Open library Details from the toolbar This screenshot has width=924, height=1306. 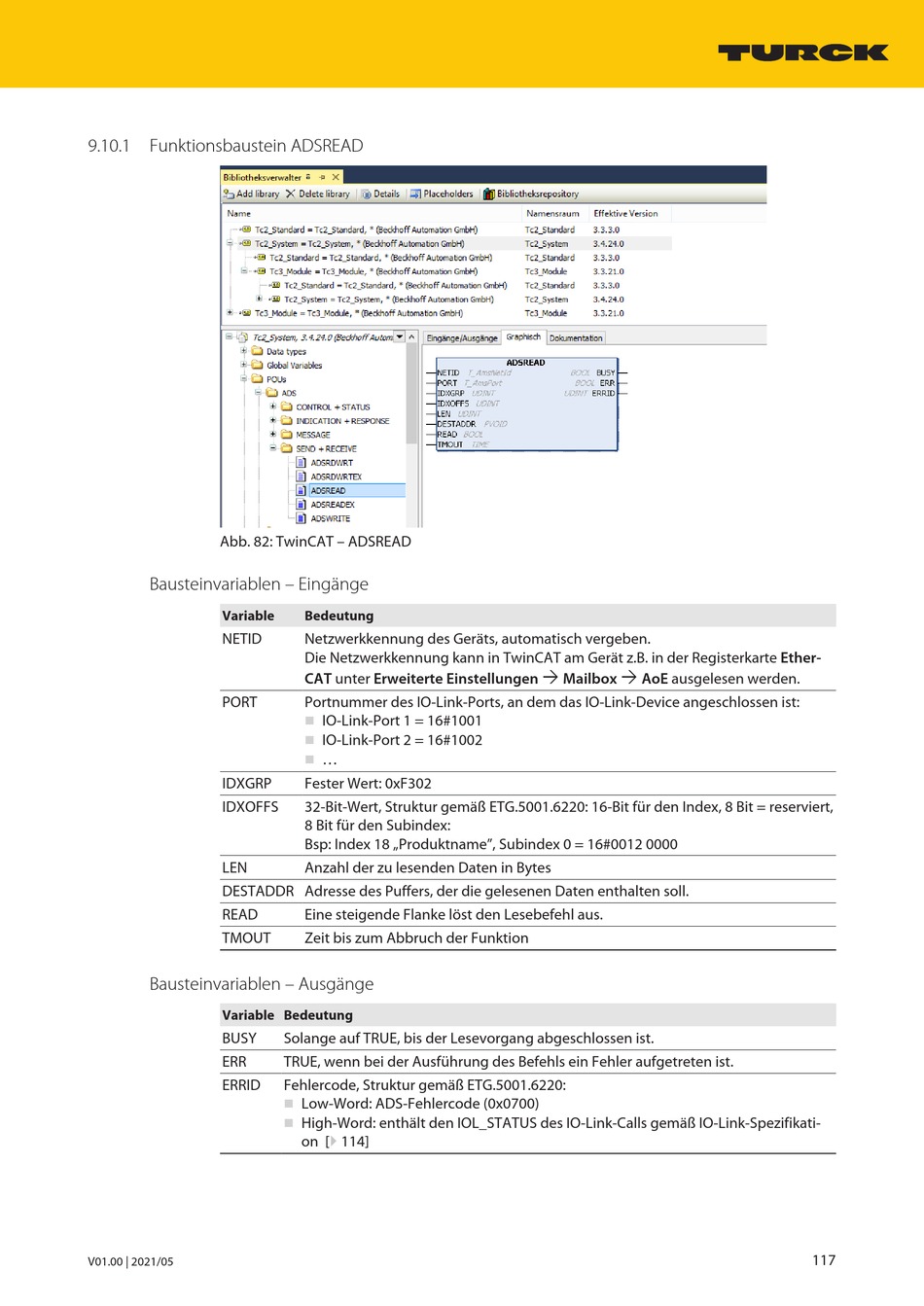coord(380,194)
